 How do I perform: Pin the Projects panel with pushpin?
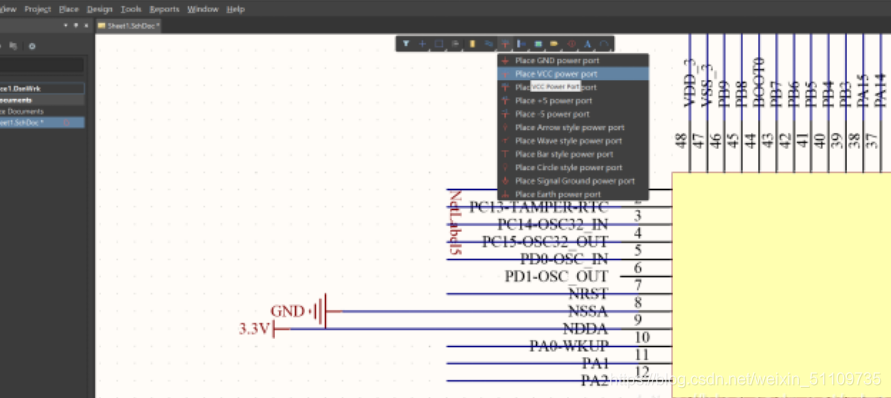[76, 26]
